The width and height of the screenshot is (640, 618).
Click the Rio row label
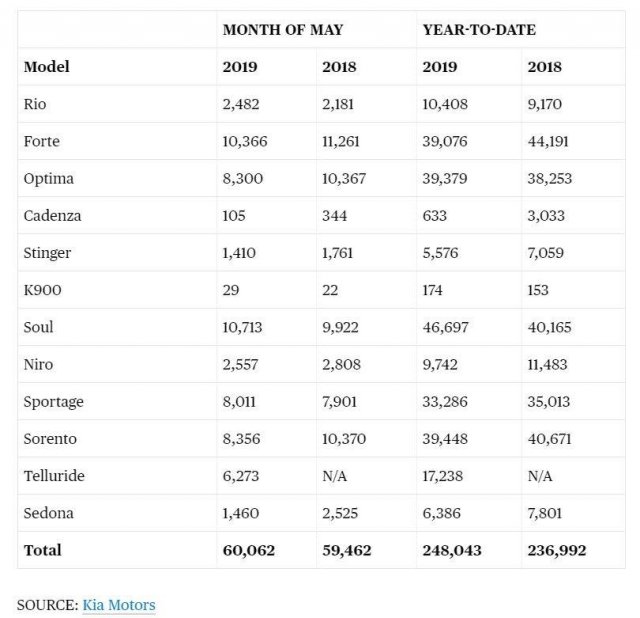pyautogui.click(x=35, y=104)
